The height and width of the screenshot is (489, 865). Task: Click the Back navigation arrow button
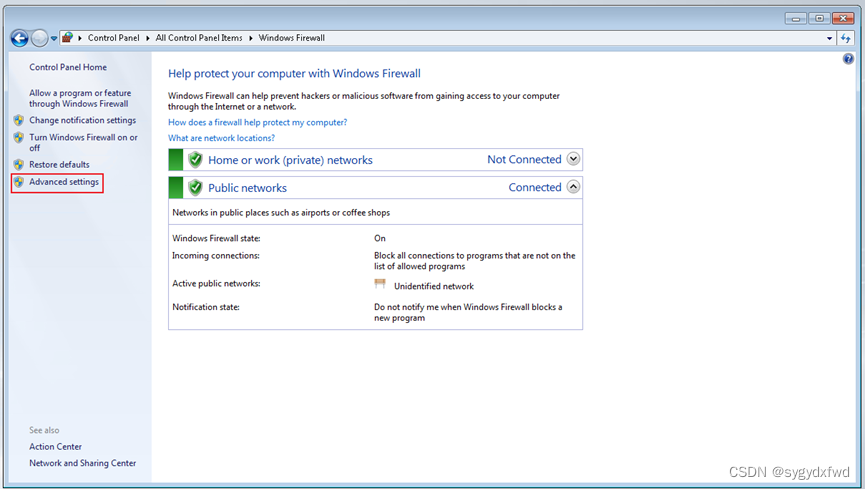[x=19, y=38]
